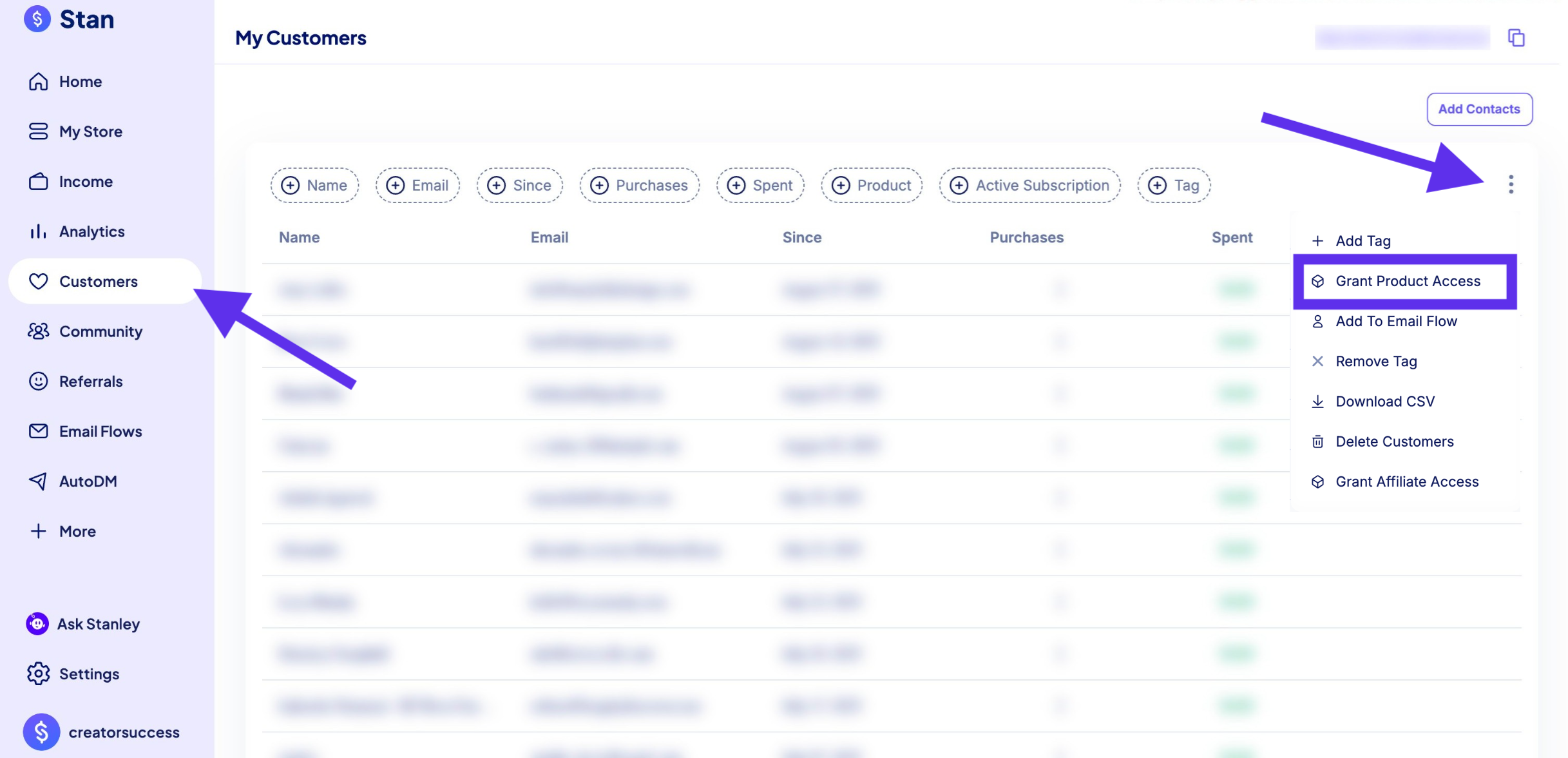Add a Product filter
Image resolution: width=1568 pixels, height=758 pixels.
(872, 186)
